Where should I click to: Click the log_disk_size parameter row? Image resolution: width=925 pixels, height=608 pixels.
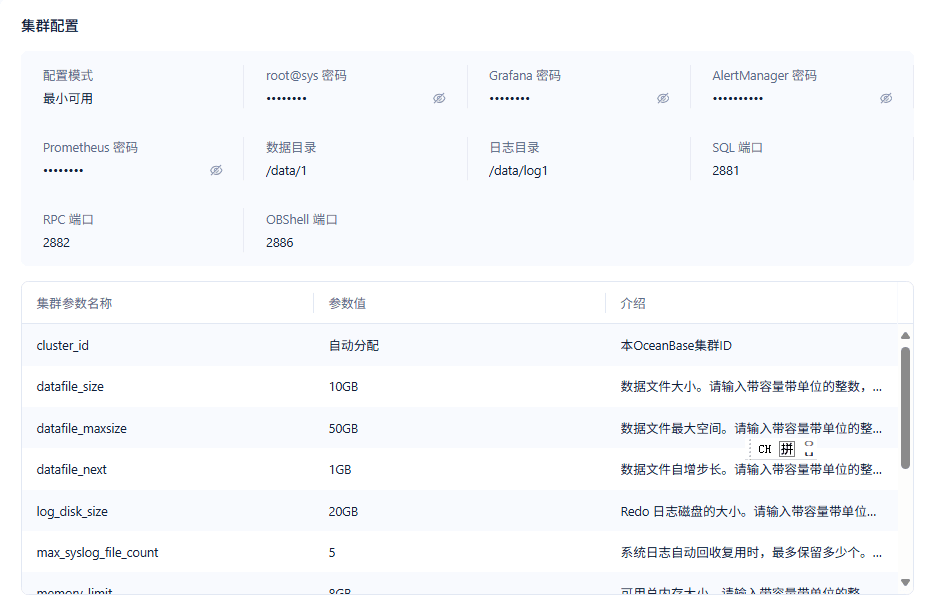460,511
